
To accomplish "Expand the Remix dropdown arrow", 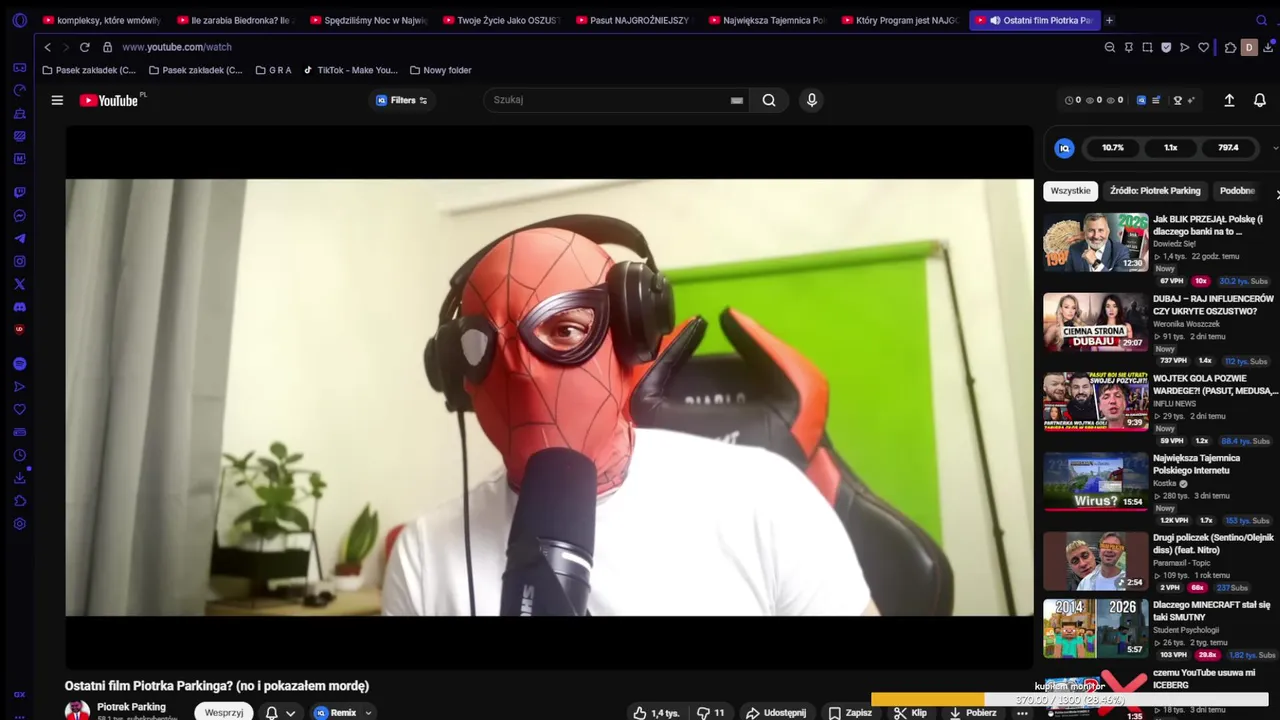I will [x=368, y=713].
